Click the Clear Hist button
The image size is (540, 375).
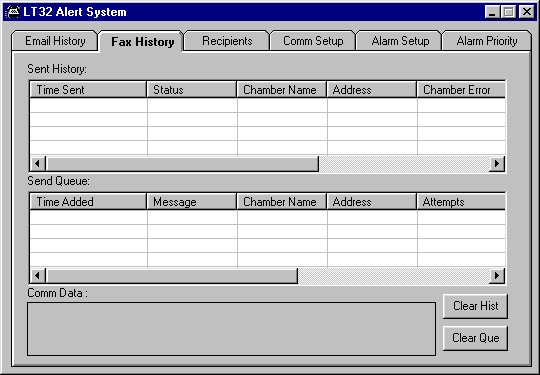tap(475, 306)
